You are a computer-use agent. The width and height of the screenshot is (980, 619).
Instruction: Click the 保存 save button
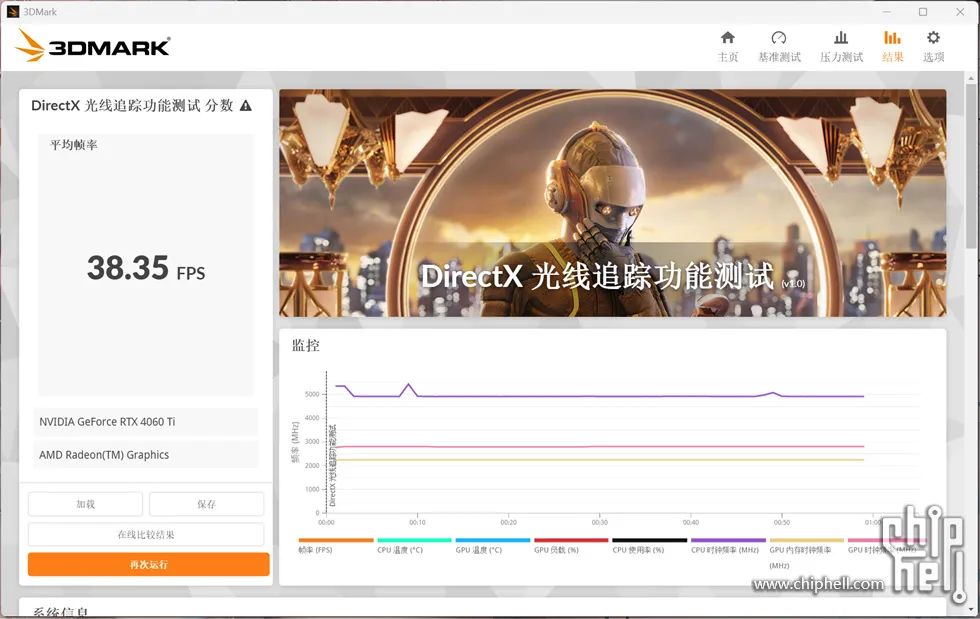(x=206, y=504)
